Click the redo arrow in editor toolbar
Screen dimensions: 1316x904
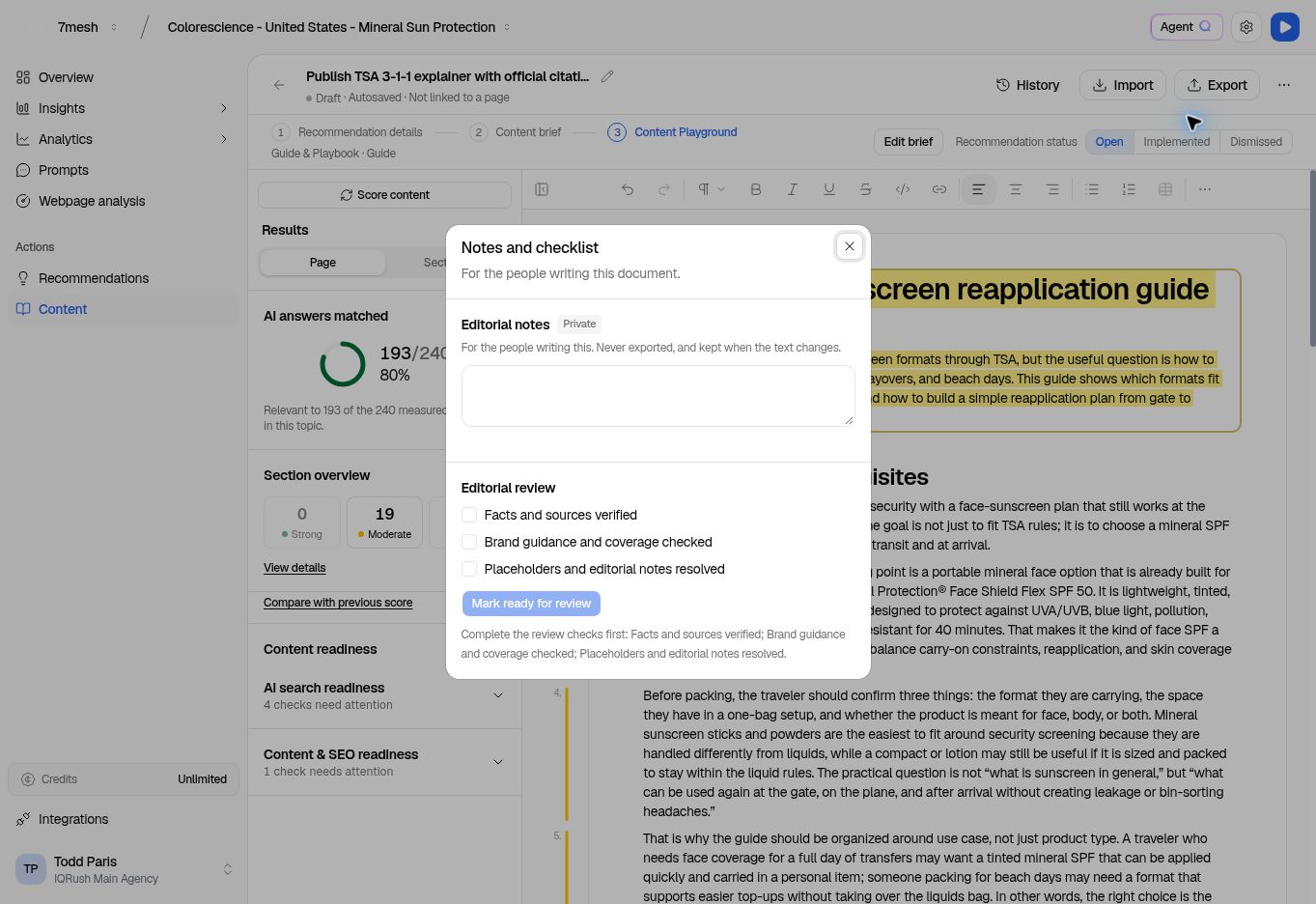point(664,189)
